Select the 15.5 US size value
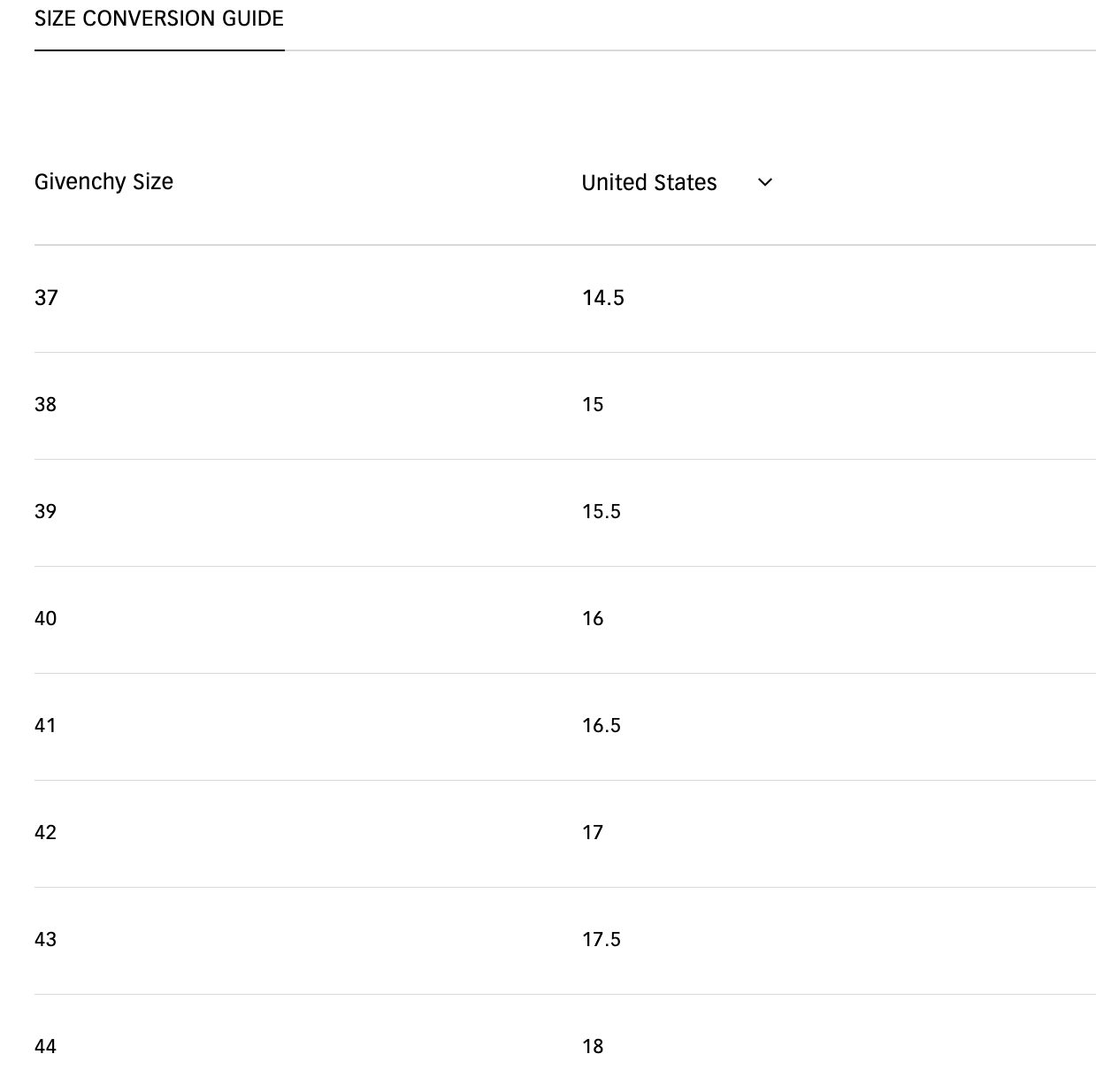 click(602, 512)
